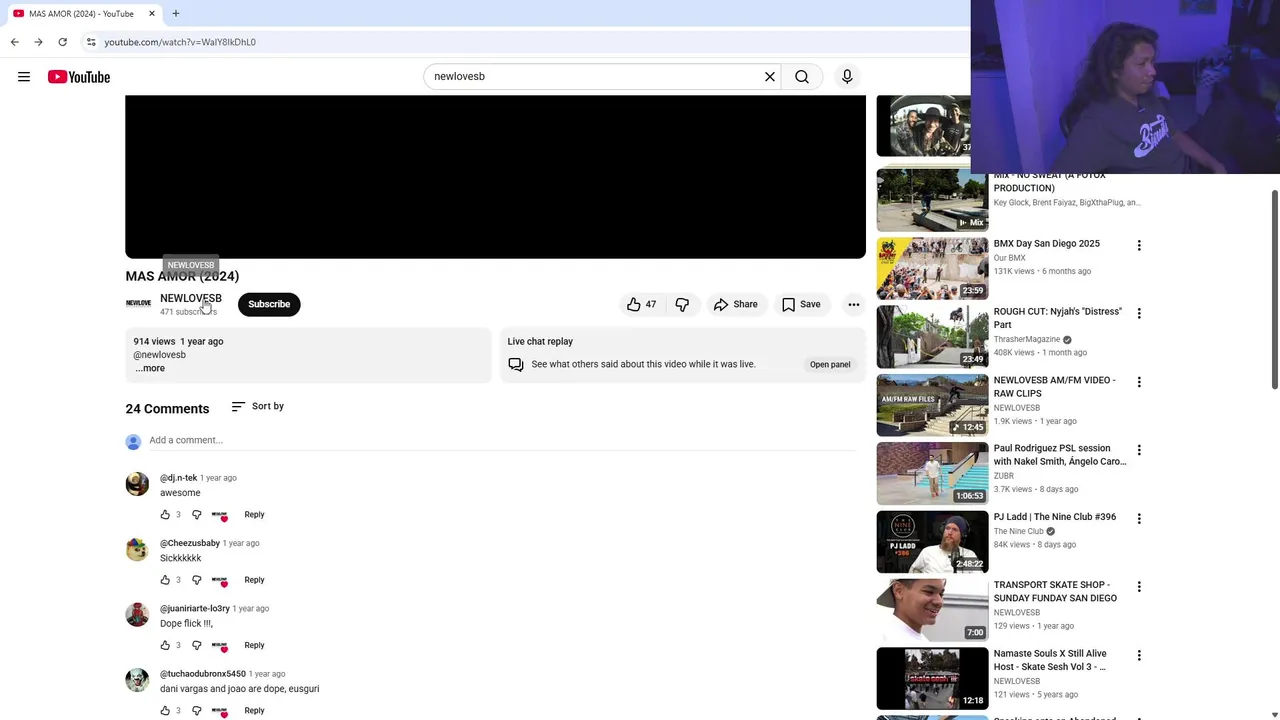Screen dimensions: 1280x720
Task: Open PJ Ladd The Nine Club #396 title
Action: tap(1055, 517)
